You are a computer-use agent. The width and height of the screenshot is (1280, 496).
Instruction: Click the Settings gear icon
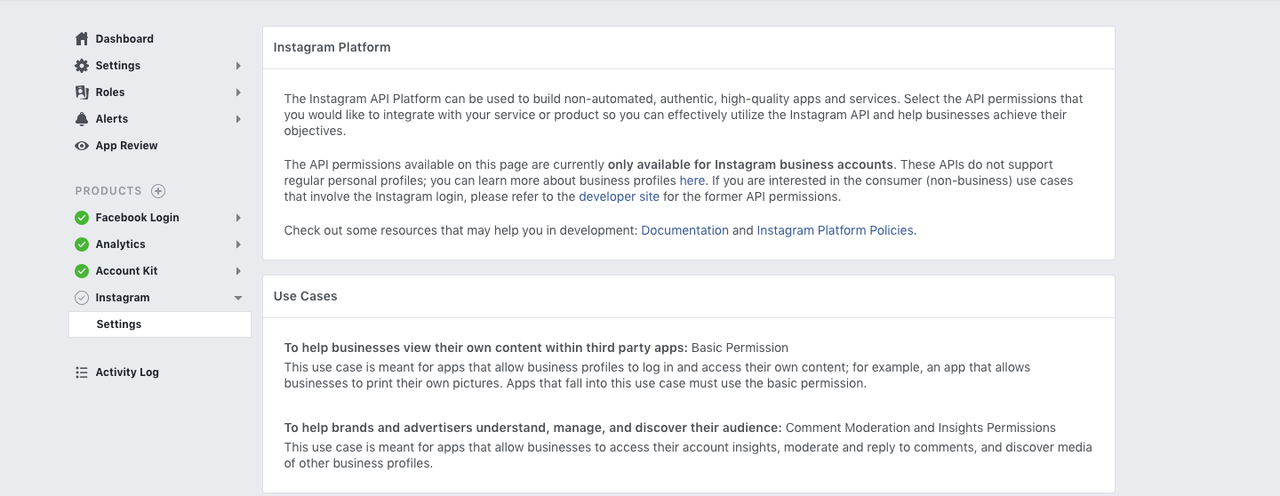pyautogui.click(x=82, y=66)
